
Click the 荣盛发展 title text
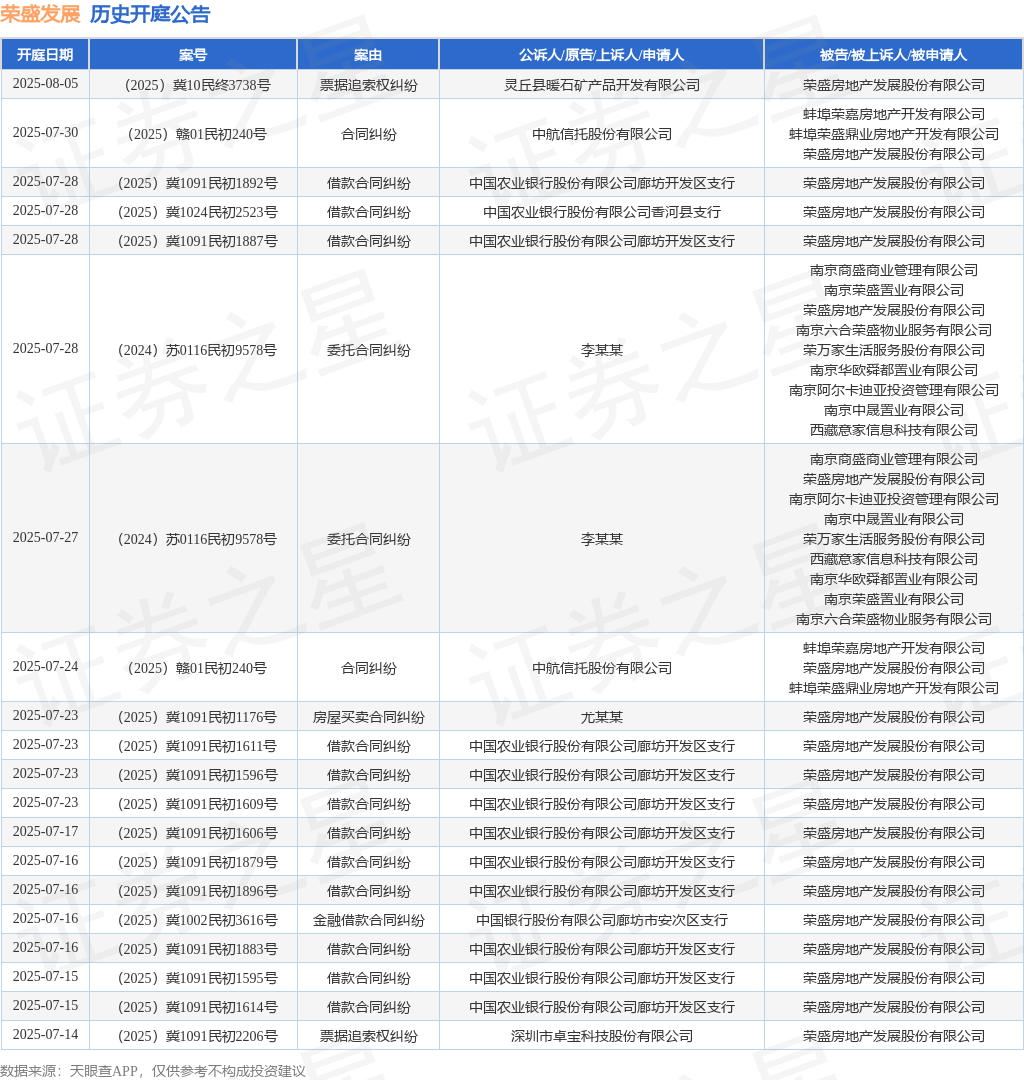coord(41,14)
